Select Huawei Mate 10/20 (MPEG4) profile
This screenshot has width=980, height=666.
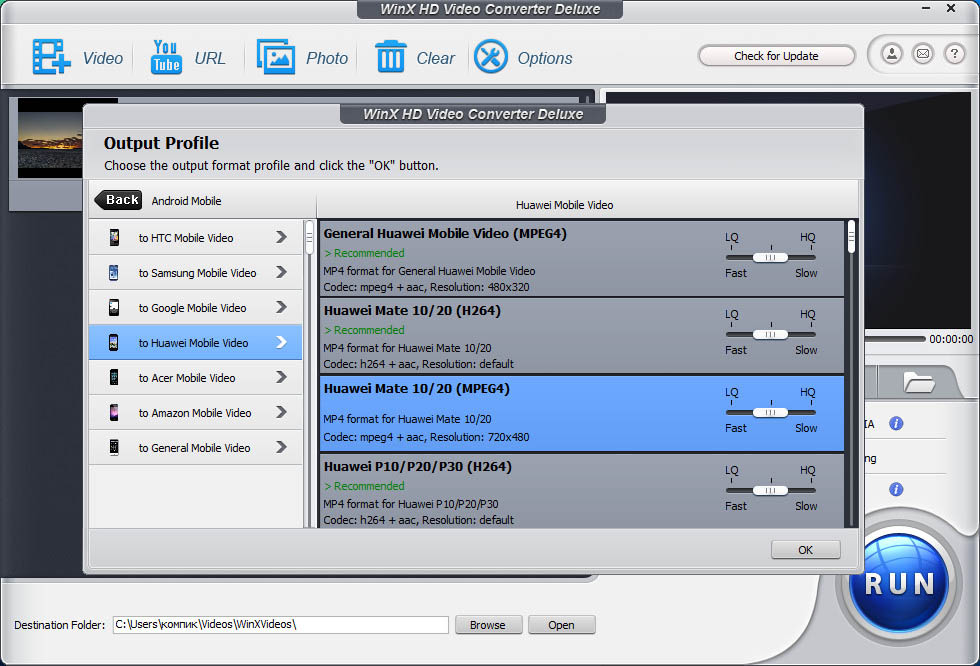582,414
